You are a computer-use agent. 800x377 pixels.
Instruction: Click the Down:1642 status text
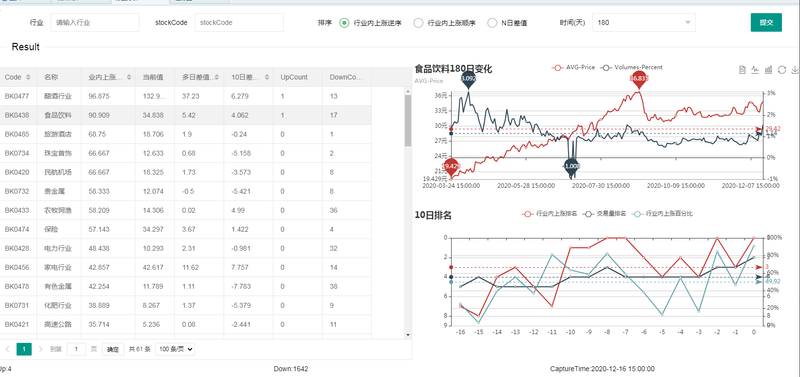291,369
